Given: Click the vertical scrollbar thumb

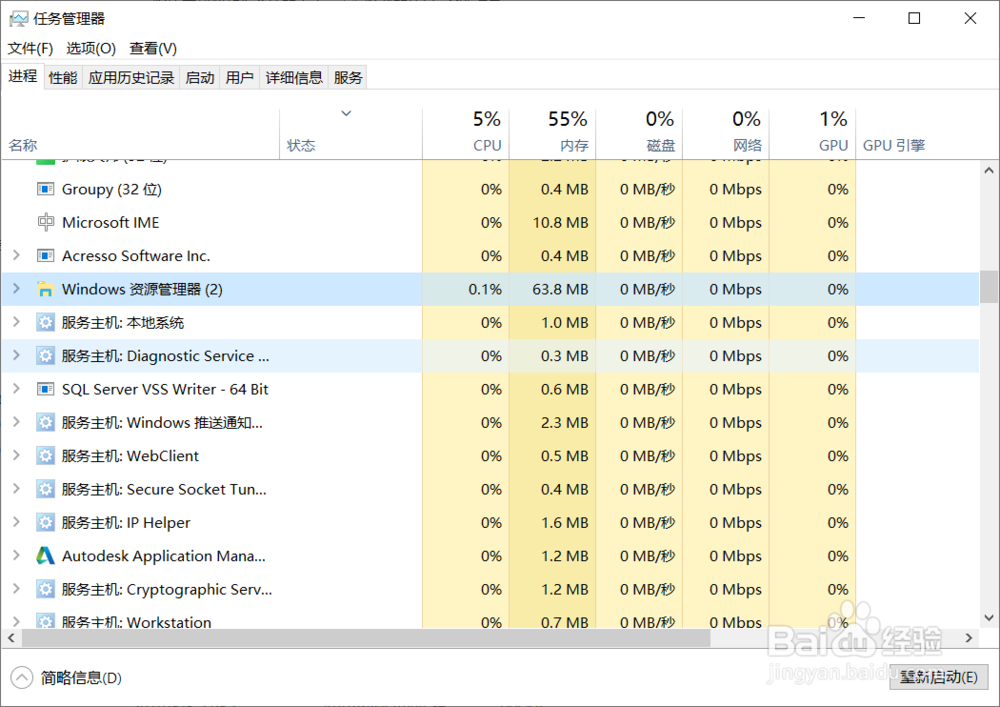Looking at the screenshot, I should pos(989,286).
